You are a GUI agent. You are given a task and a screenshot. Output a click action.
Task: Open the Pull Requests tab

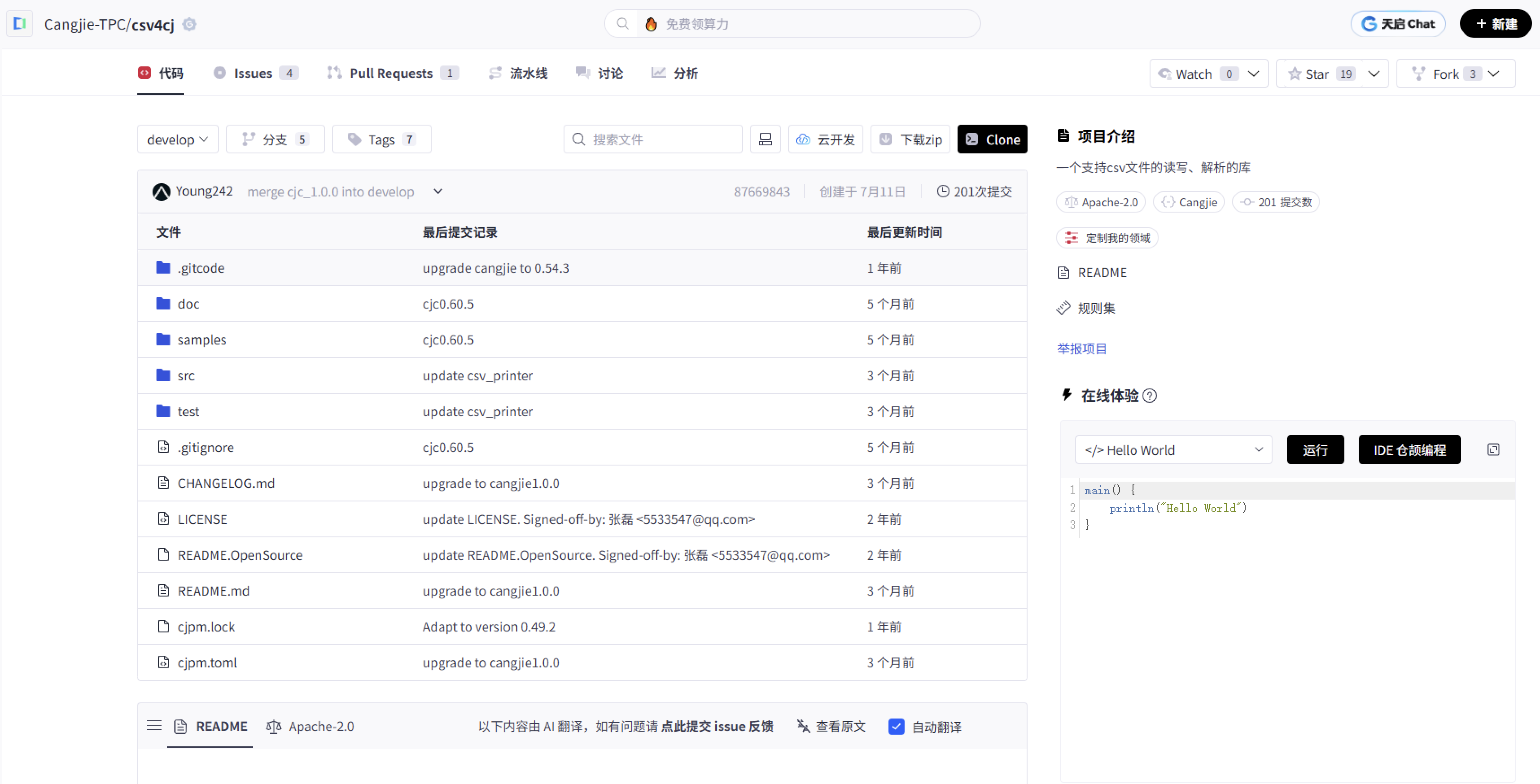pyautogui.click(x=391, y=73)
